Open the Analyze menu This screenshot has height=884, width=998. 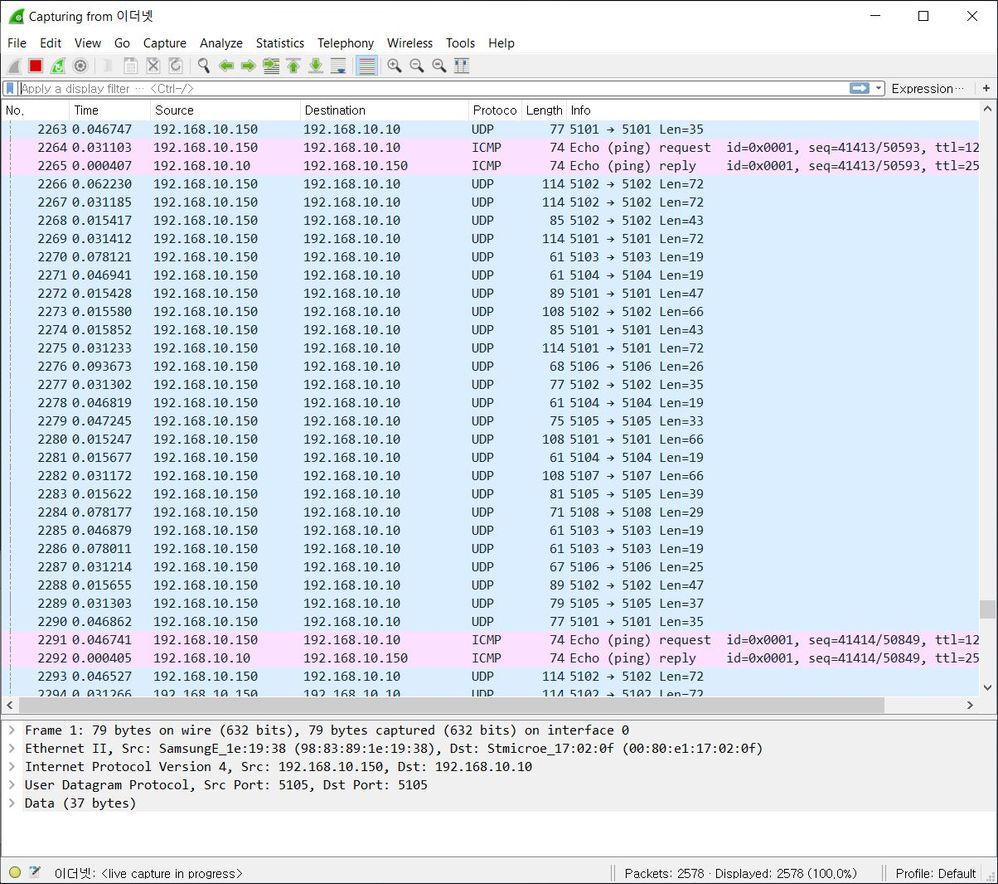(x=221, y=43)
